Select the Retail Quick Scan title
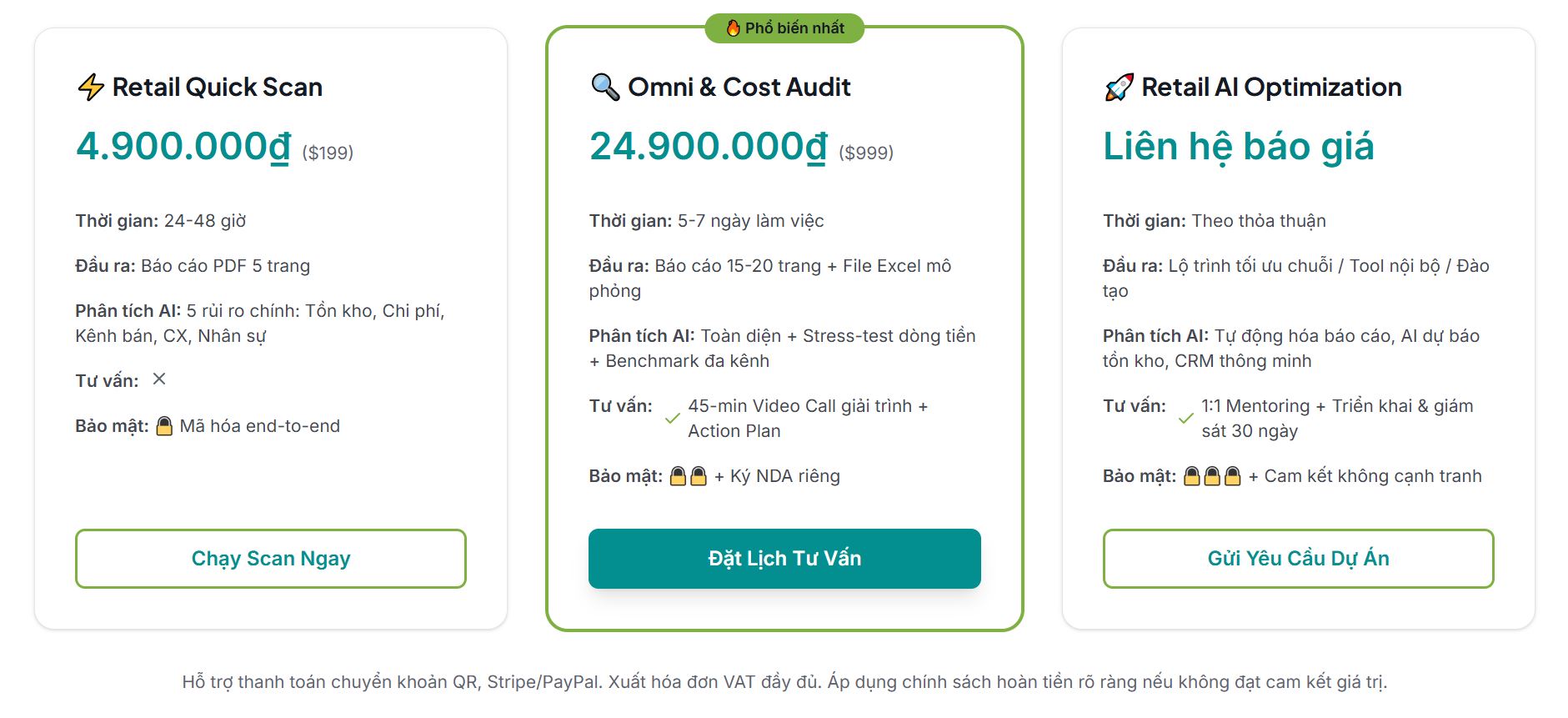Screen dimensions: 1568x718 click(217, 87)
